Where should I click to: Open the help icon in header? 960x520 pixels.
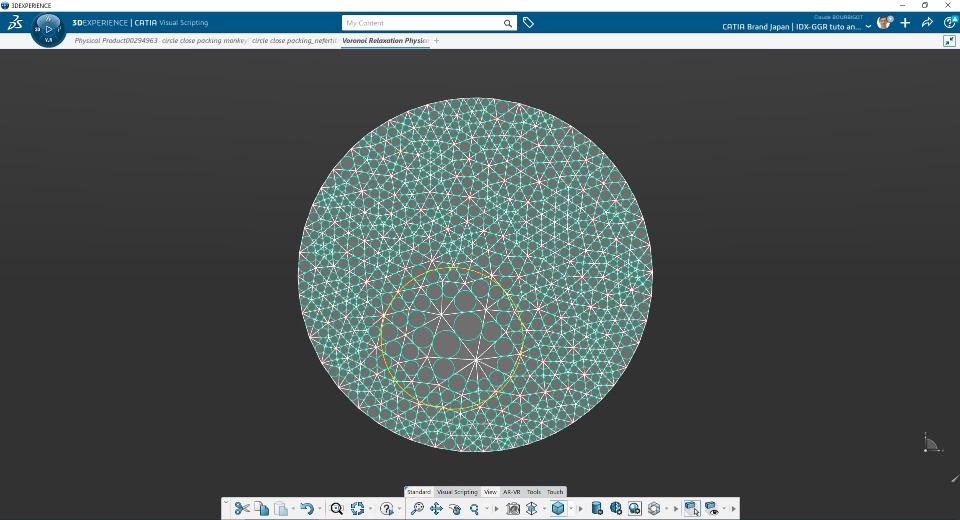coord(950,23)
